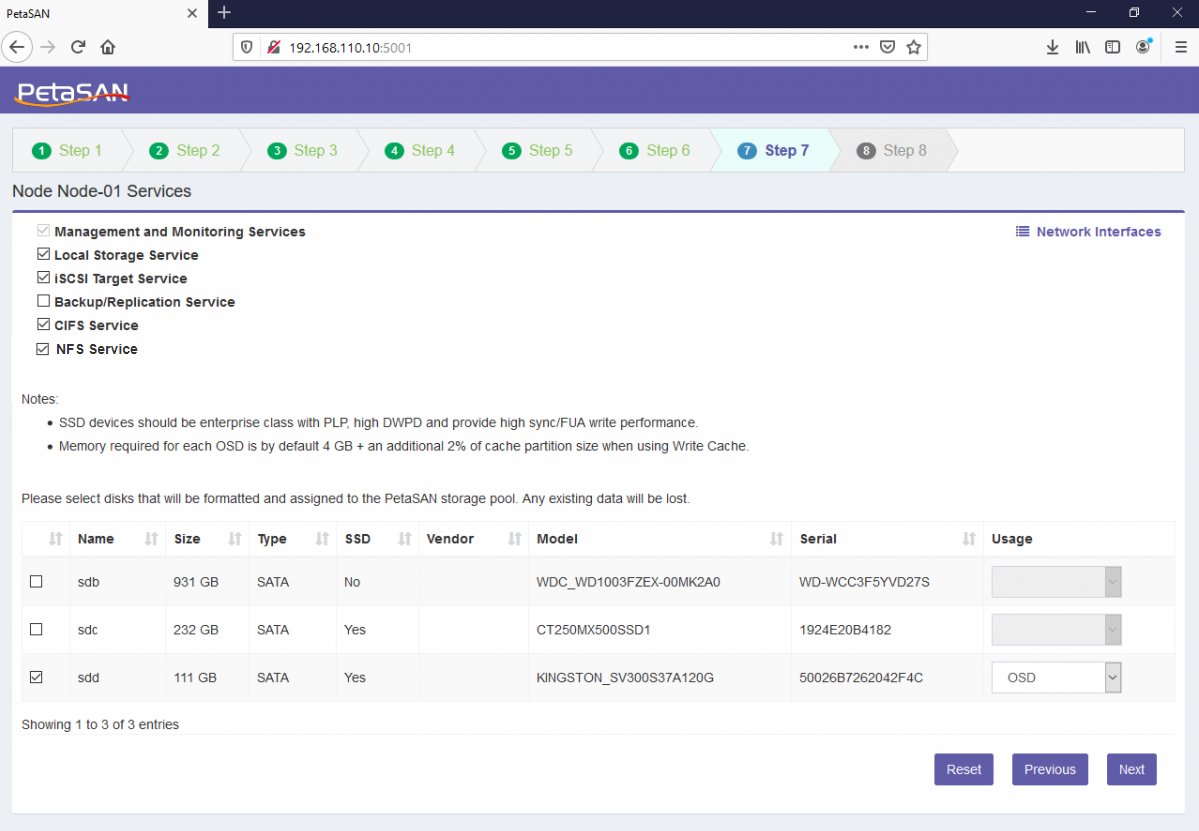Go to Step 8 in wizard

tap(892, 151)
